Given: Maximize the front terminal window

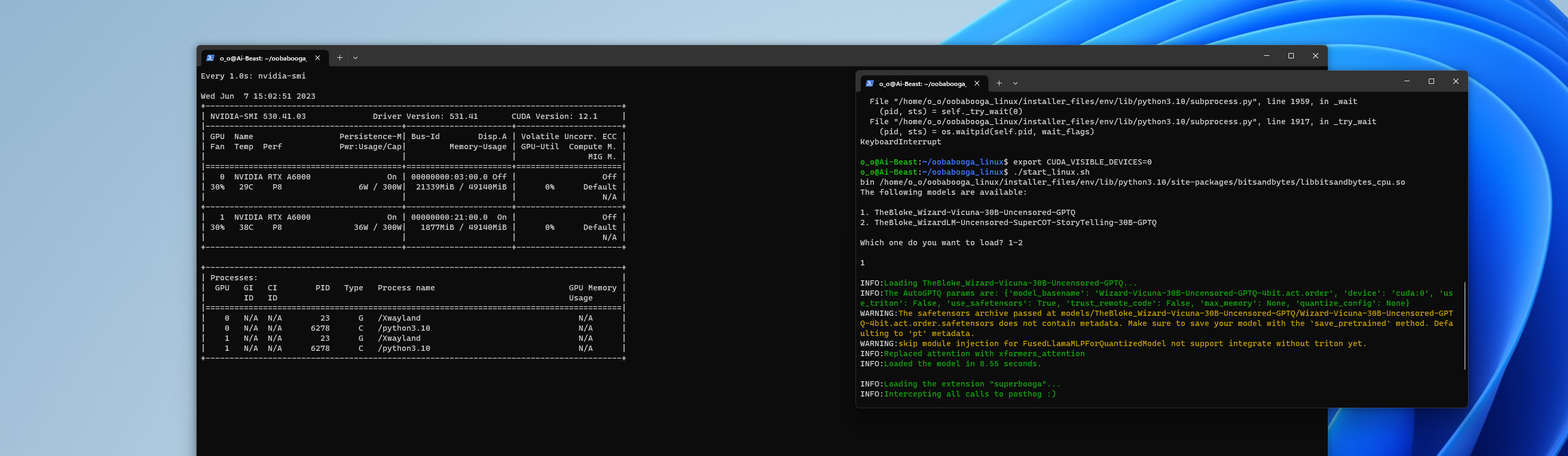Looking at the screenshot, I should click(x=1431, y=81).
